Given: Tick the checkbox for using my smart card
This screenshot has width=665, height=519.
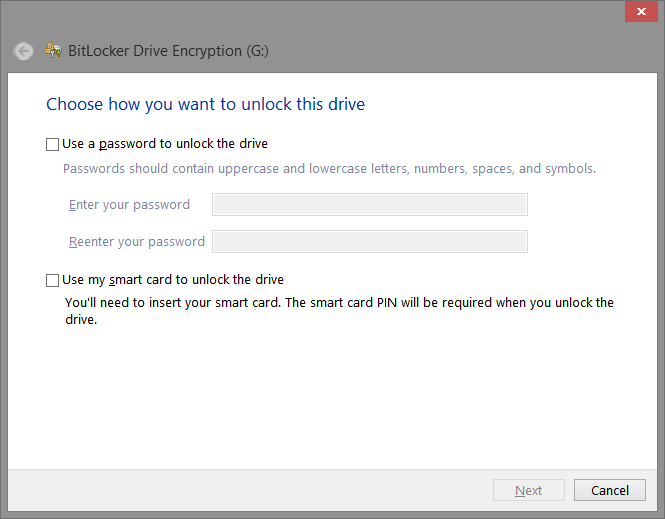Looking at the screenshot, I should coord(53,280).
